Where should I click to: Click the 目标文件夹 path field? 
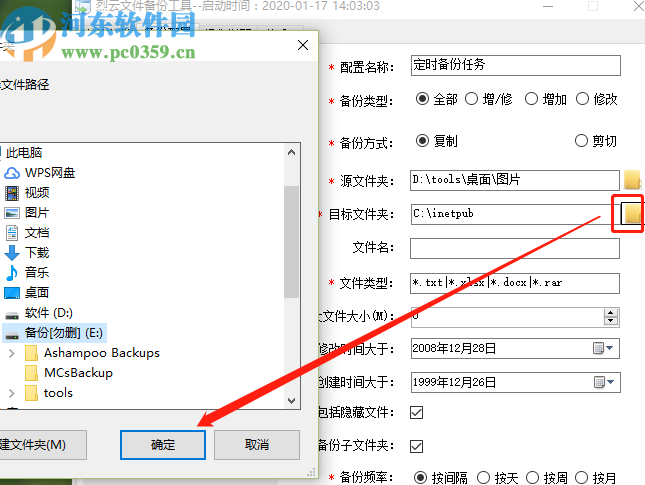tap(515, 214)
